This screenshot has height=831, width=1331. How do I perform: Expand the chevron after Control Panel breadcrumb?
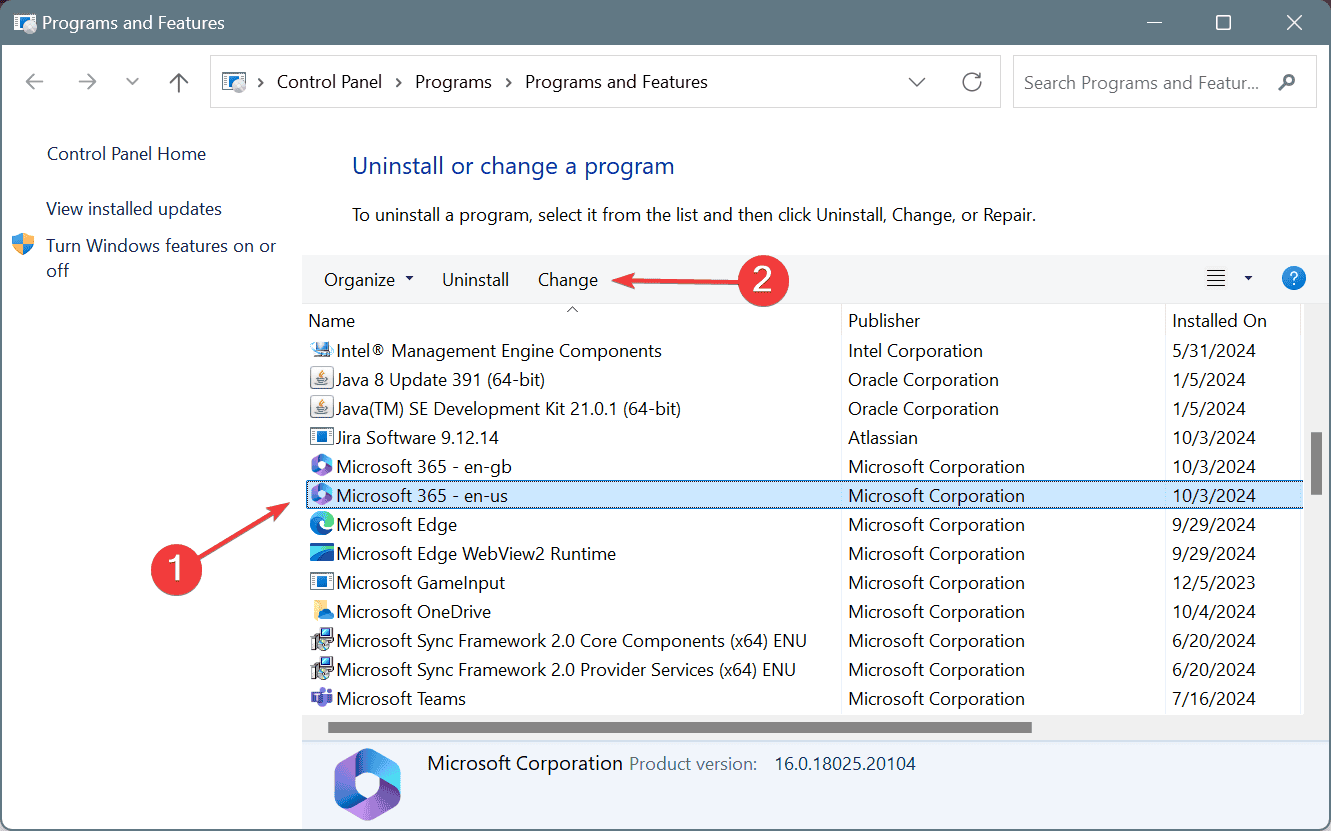399,82
